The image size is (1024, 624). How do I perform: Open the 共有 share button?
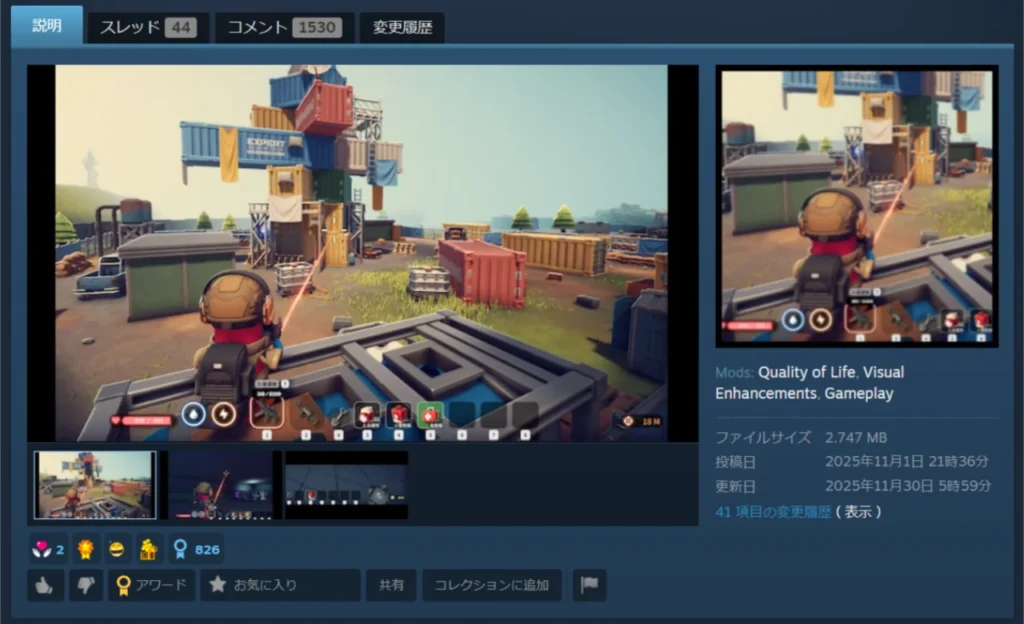pyautogui.click(x=391, y=586)
